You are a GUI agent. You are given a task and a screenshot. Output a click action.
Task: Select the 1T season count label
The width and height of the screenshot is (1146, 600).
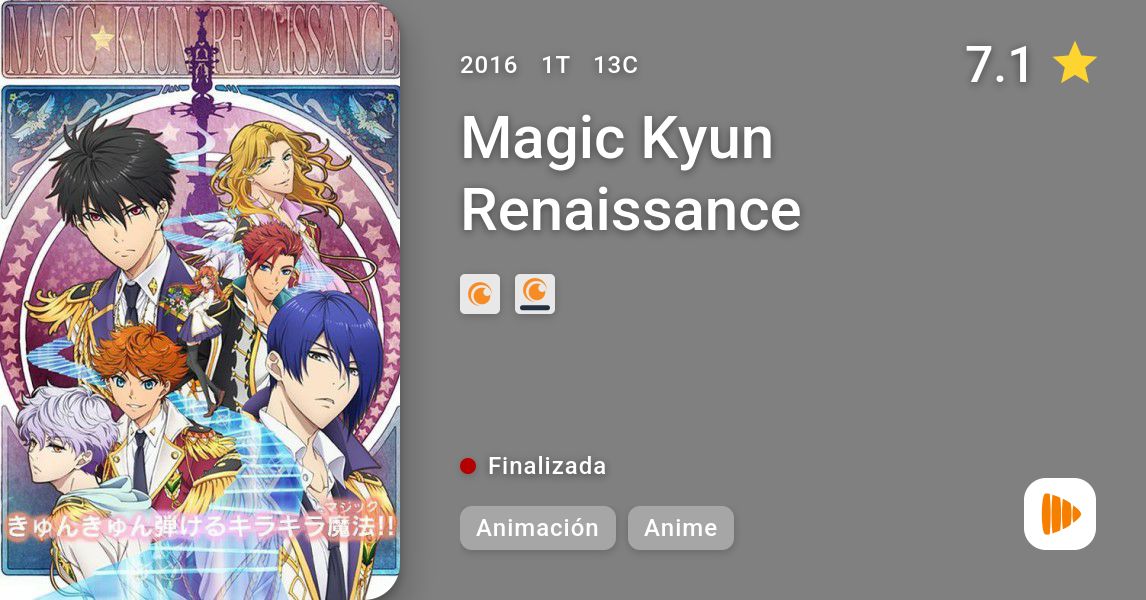click(555, 65)
